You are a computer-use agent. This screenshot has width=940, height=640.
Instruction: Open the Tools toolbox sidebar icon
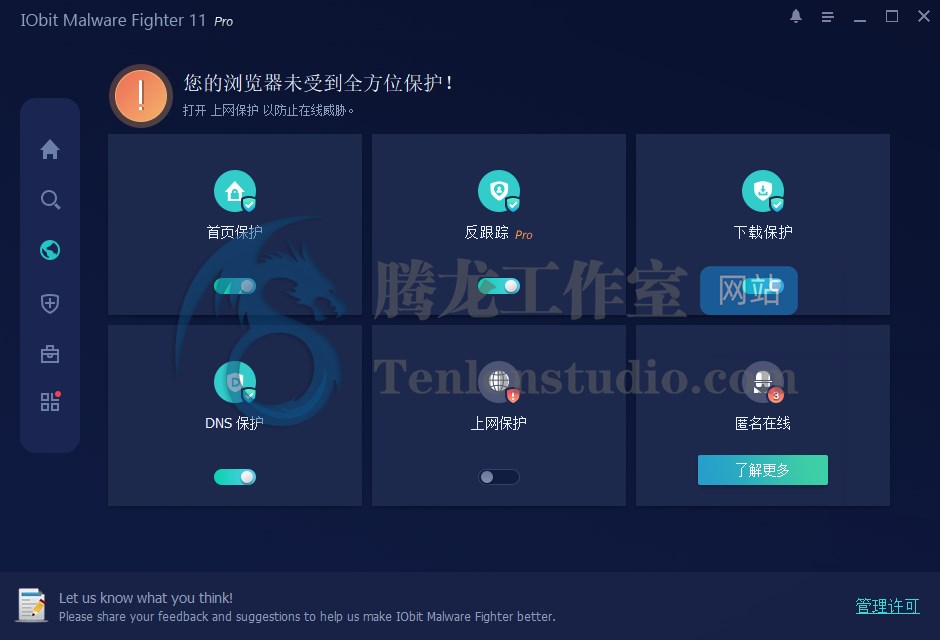[50, 354]
